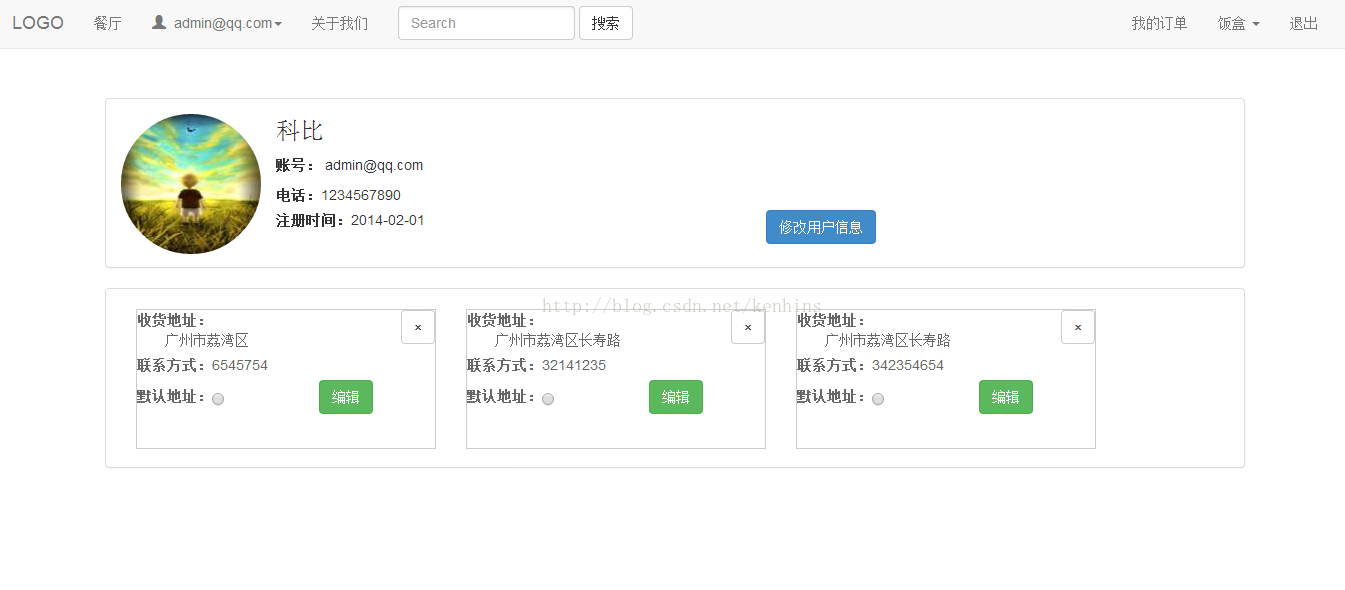
Task: Expand the 饭盒 dropdown
Action: click(x=1238, y=23)
